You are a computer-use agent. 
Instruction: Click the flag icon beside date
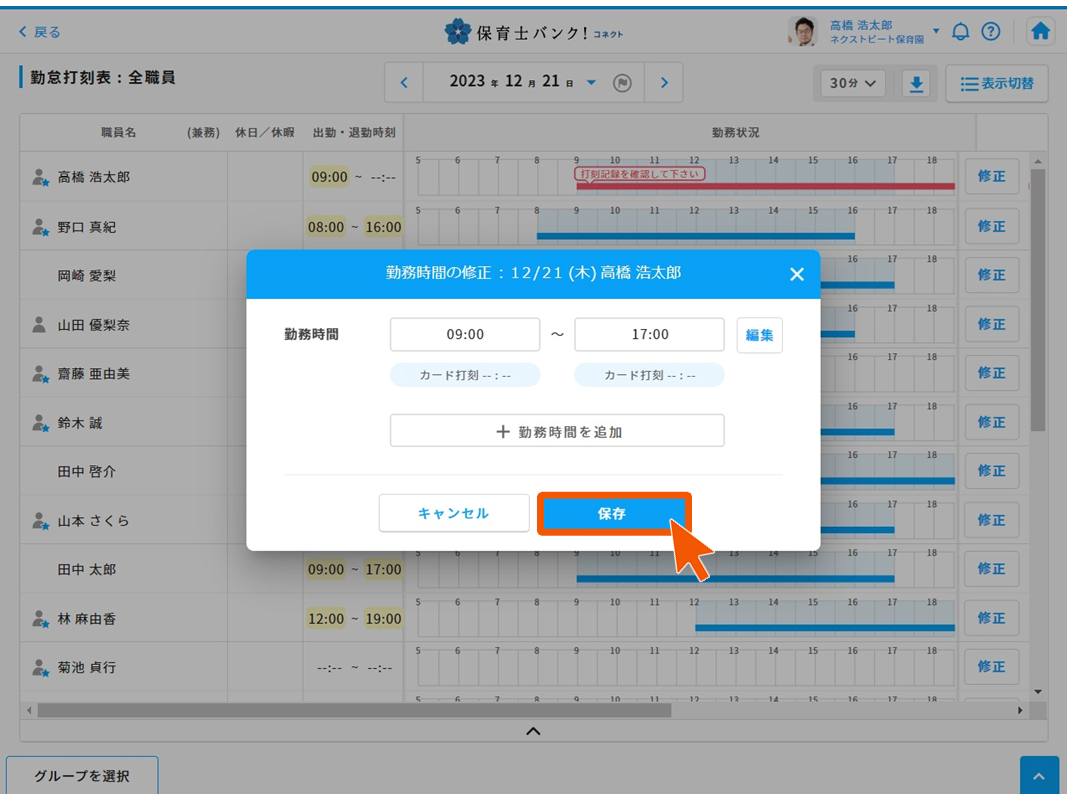622,83
